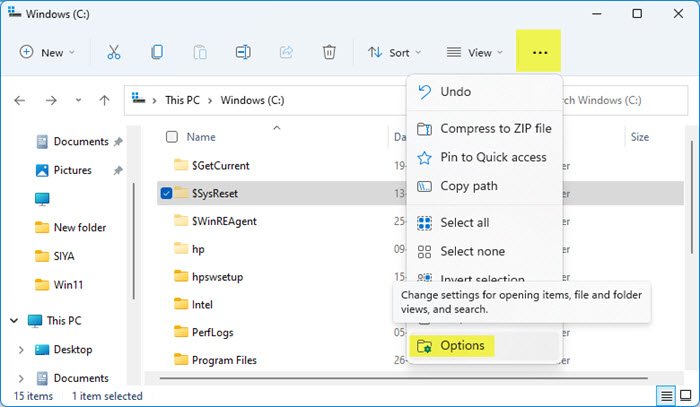Click Windows (C:) in the address bar
This screenshot has height=407, width=700.
(x=254, y=100)
